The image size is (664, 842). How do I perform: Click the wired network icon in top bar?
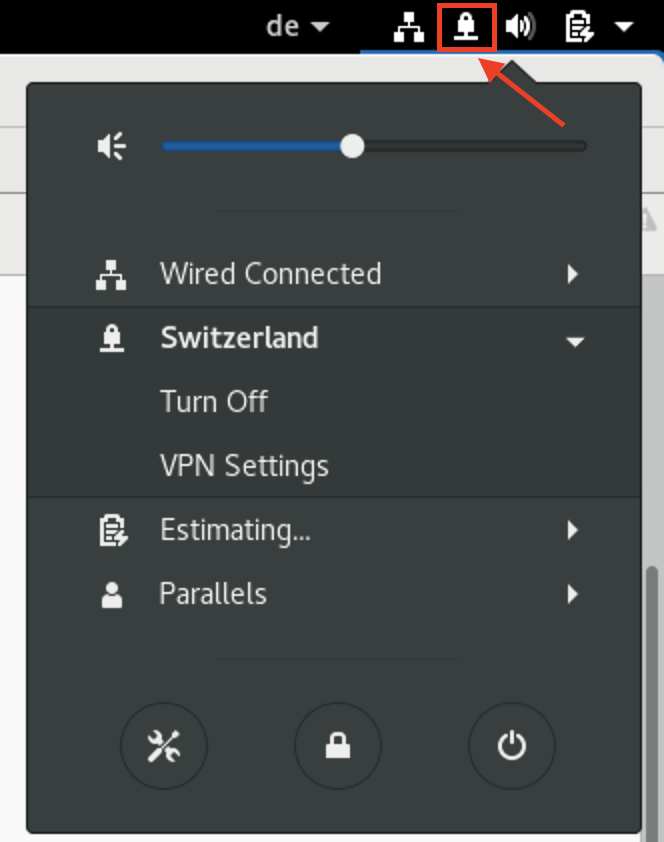pyautogui.click(x=409, y=27)
